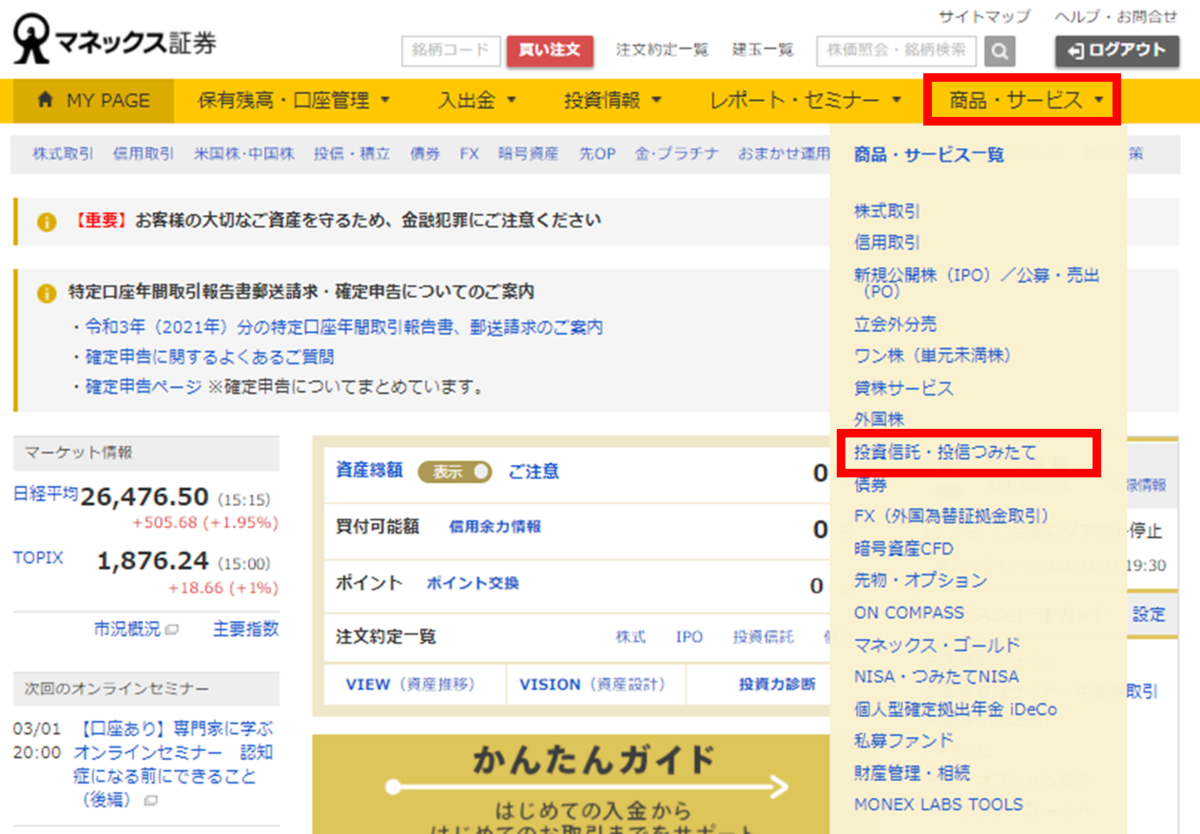The height and width of the screenshot is (834, 1200).
Task: Click the magnifier search button
Action: point(999,51)
